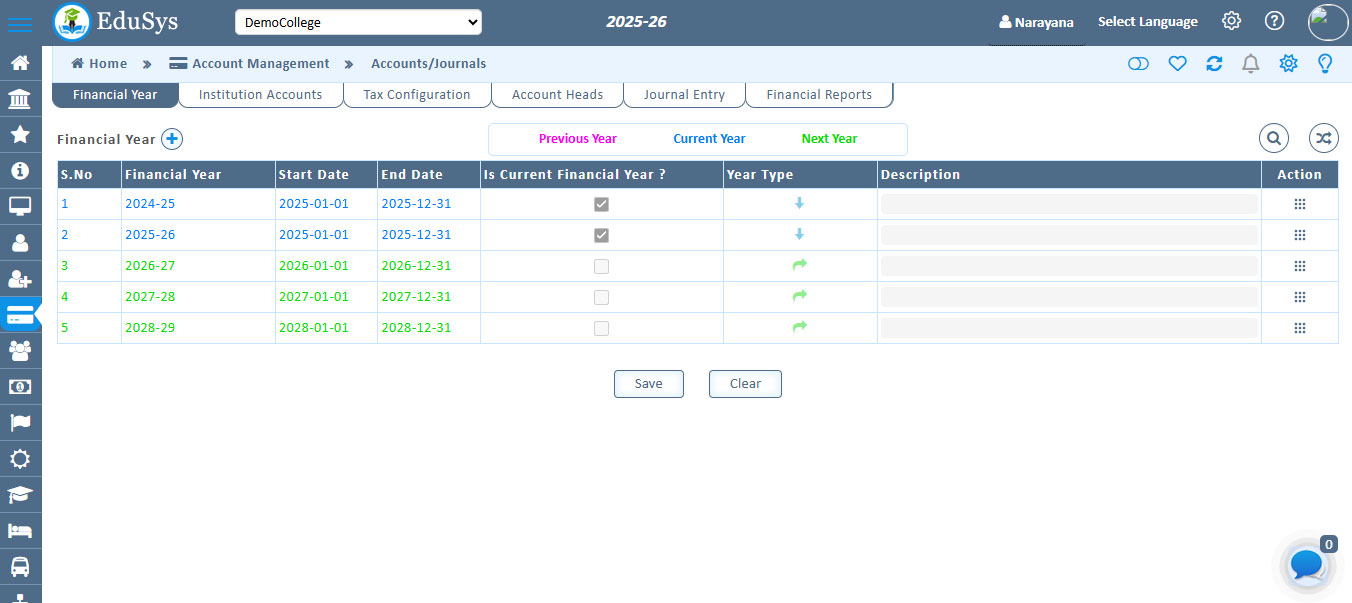Select Previous Year in the year filter

[577, 138]
